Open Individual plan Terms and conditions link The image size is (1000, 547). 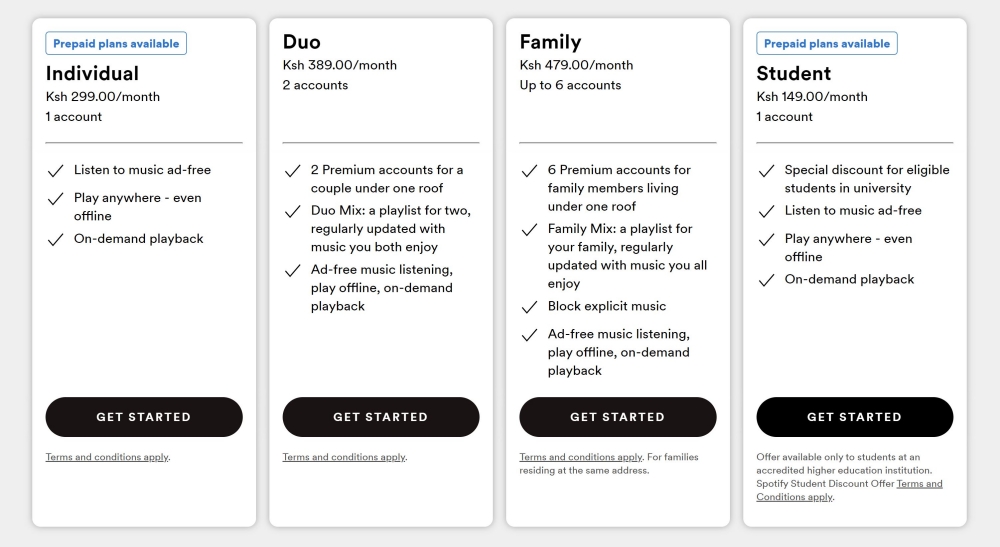107,457
